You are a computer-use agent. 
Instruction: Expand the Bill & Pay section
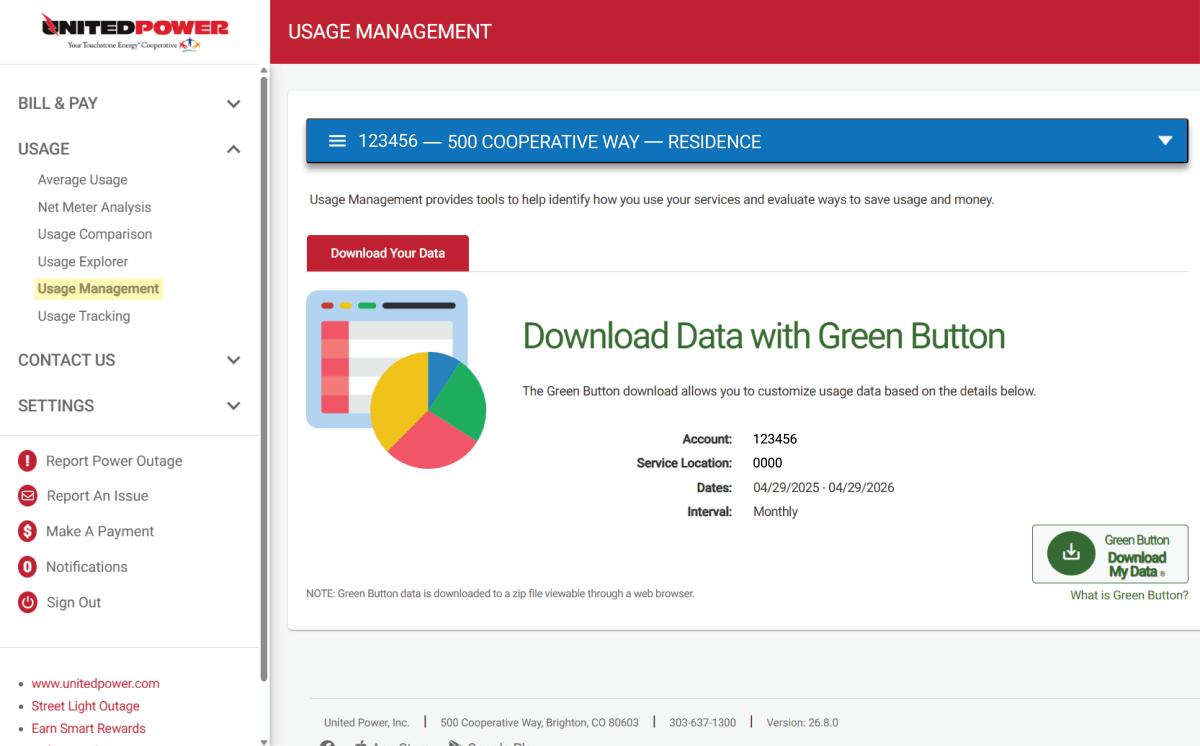(x=130, y=103)
